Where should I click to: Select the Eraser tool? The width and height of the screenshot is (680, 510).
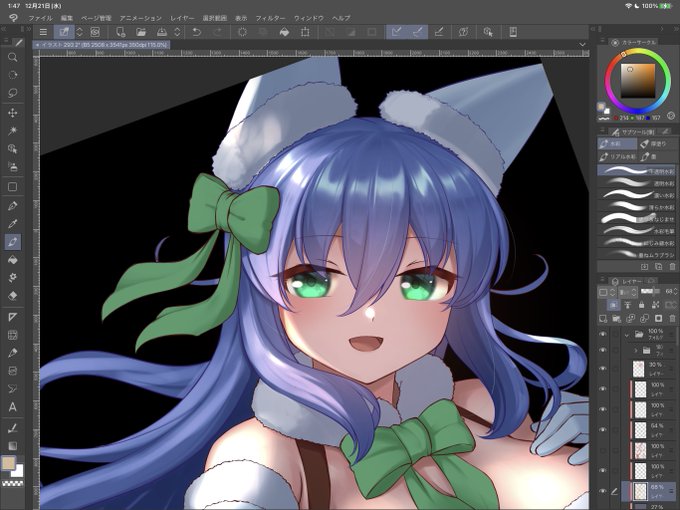coord(13,296)
